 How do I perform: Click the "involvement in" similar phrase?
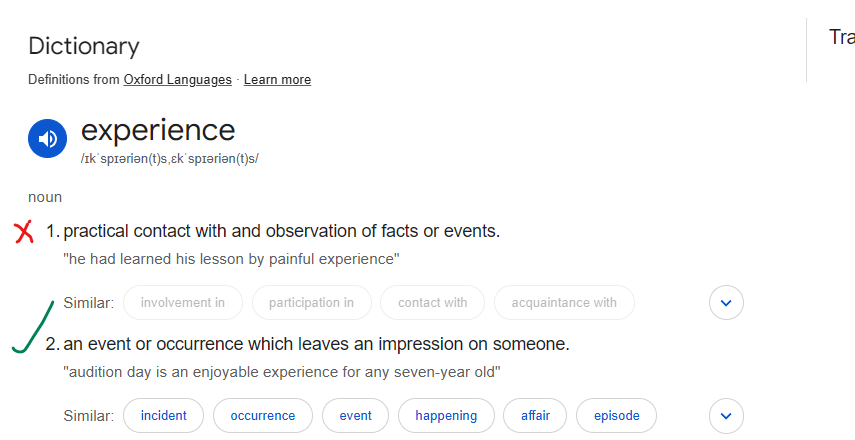click(x=182, y=302)
